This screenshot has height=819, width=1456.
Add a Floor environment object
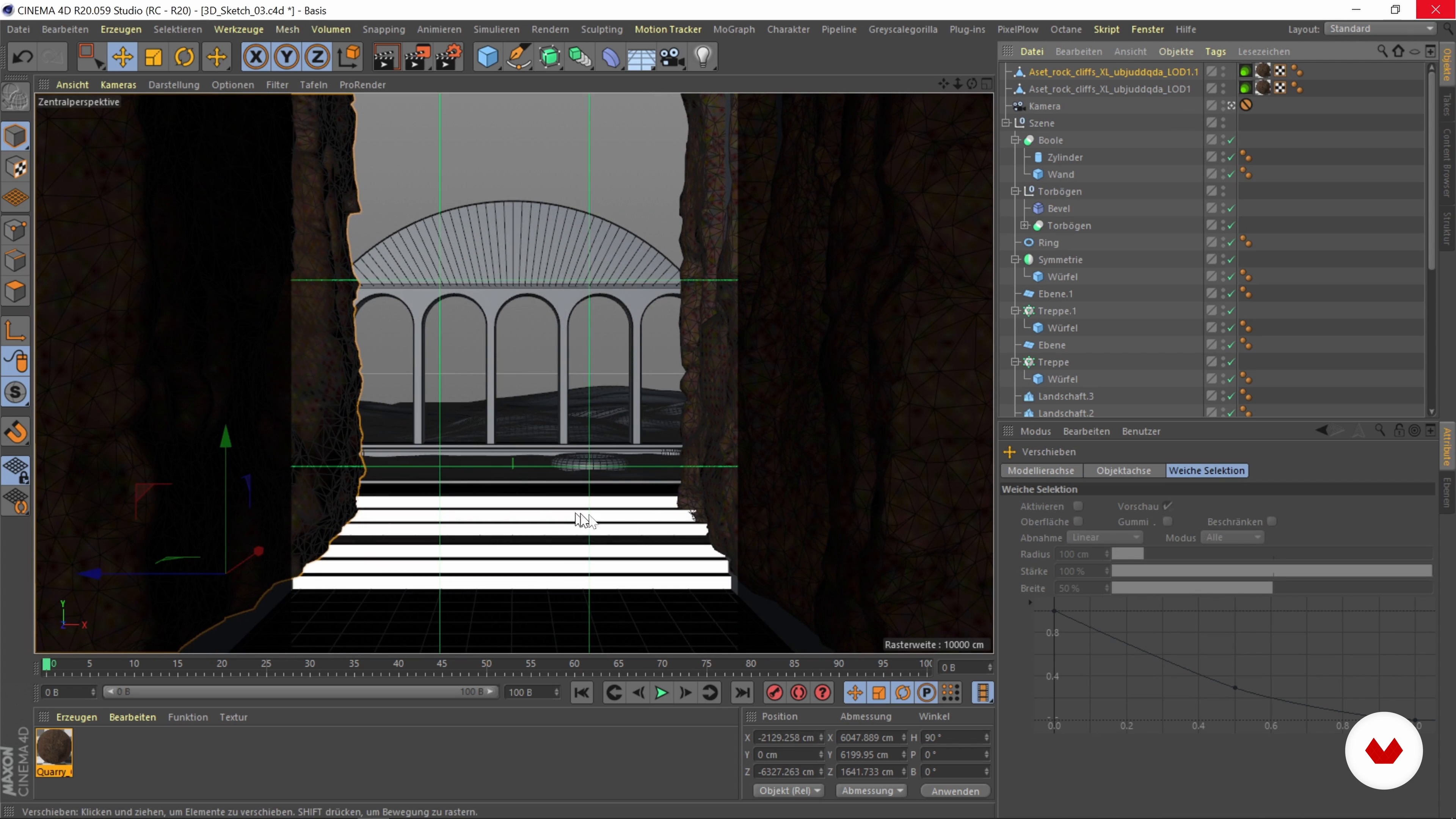[642, 56]
